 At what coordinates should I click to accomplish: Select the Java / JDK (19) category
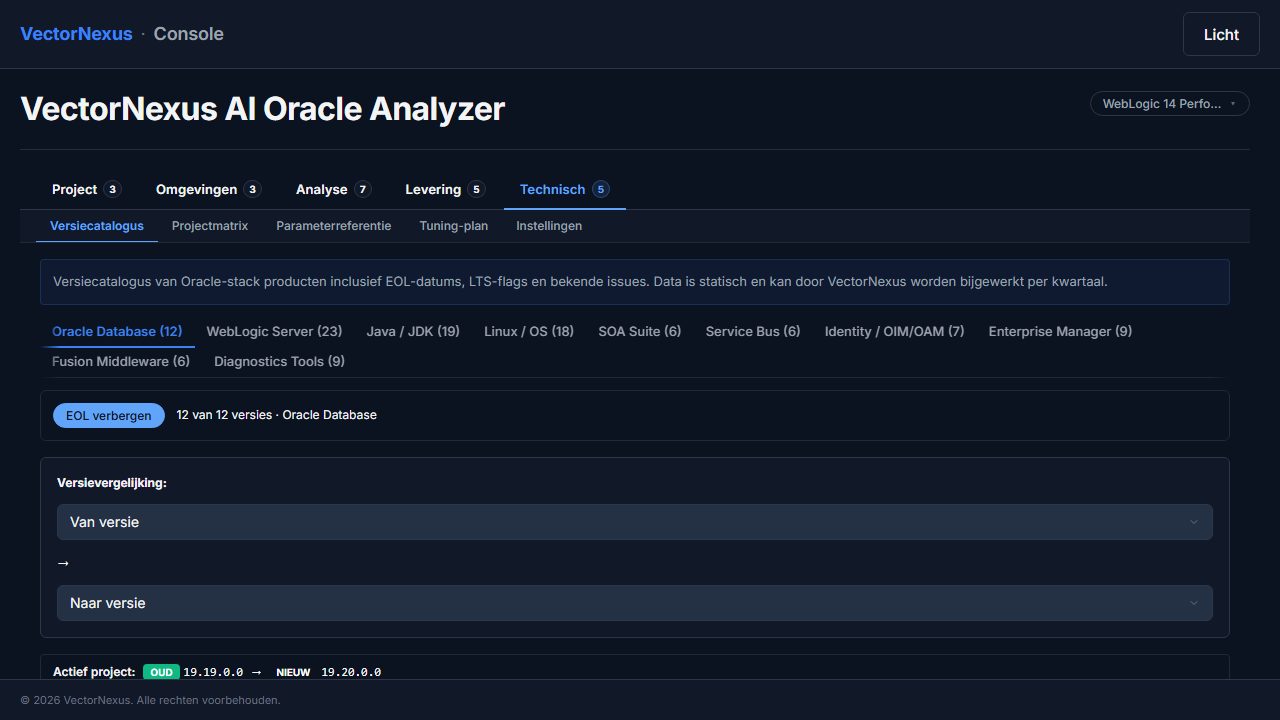(x=413, y=331)
